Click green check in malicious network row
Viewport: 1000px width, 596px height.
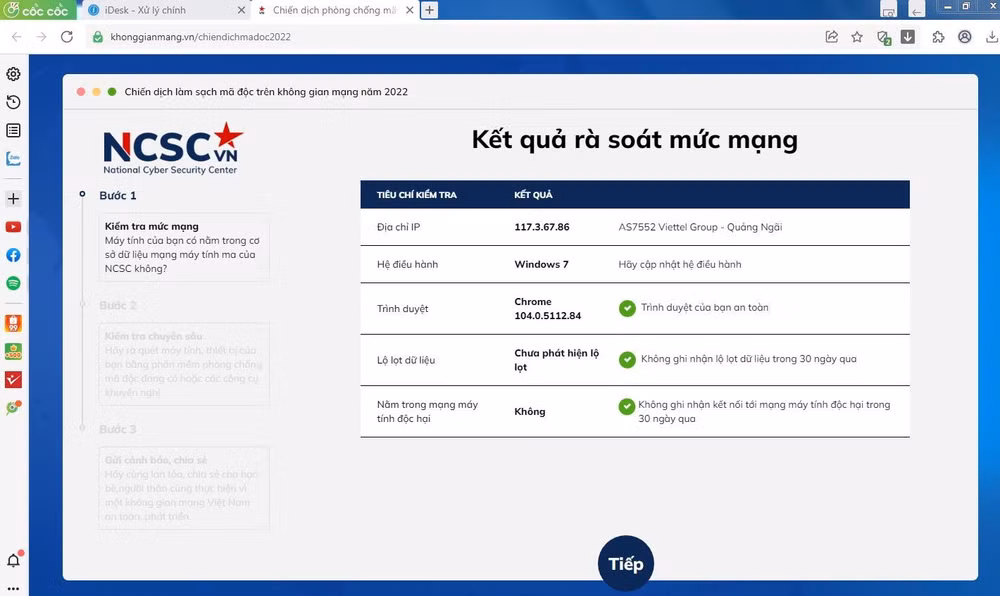click(627, 407)
